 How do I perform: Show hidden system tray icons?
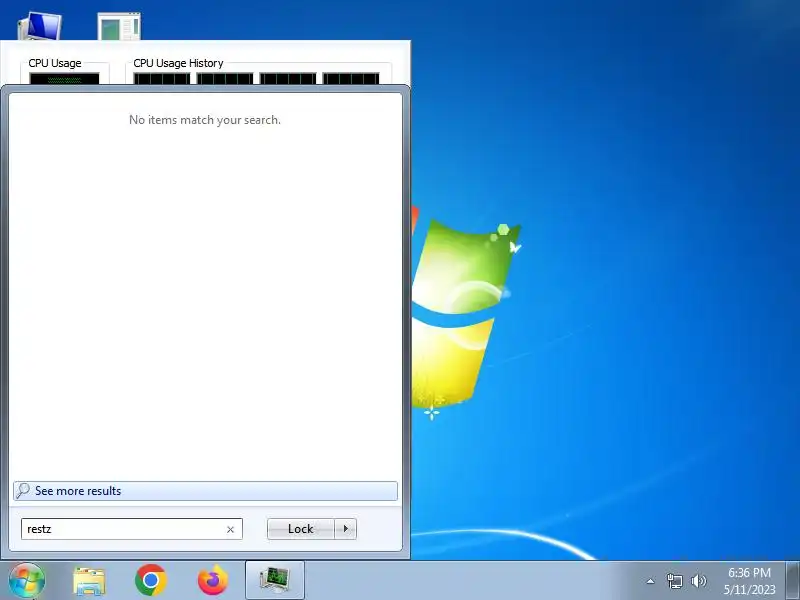[651, 581]
